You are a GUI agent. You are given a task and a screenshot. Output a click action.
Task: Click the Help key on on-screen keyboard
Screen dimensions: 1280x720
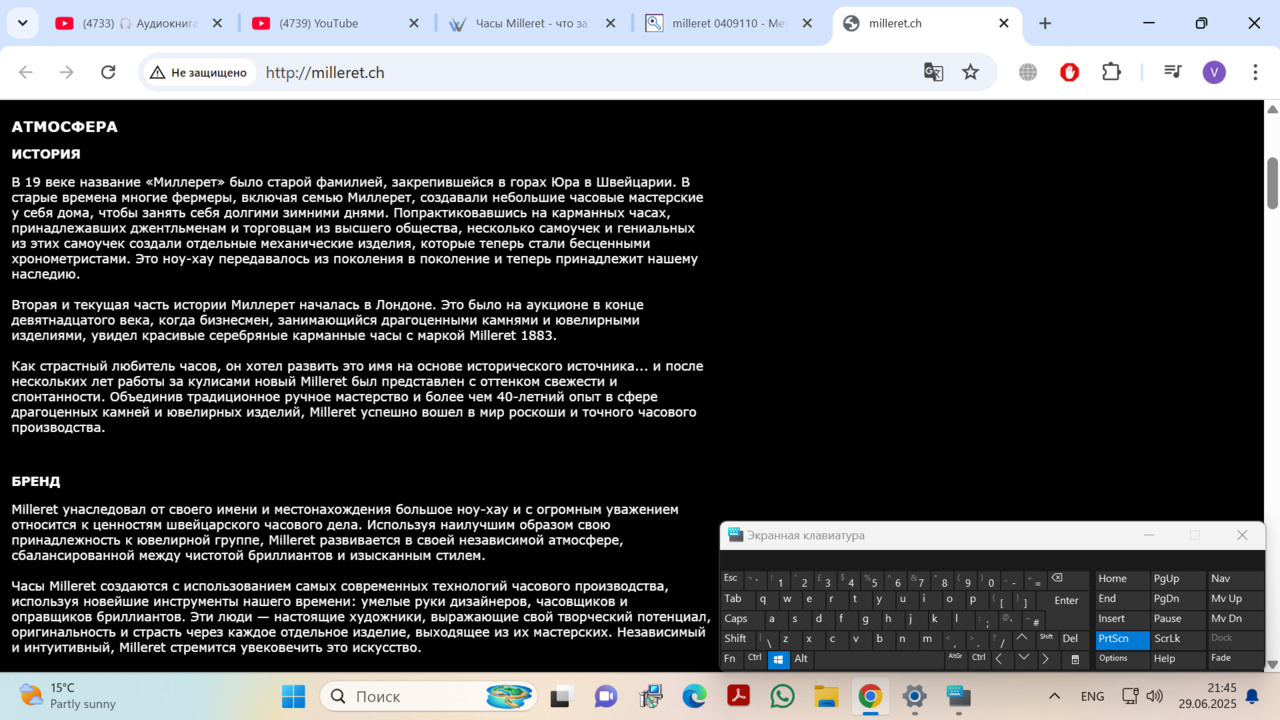point(1177,658)
